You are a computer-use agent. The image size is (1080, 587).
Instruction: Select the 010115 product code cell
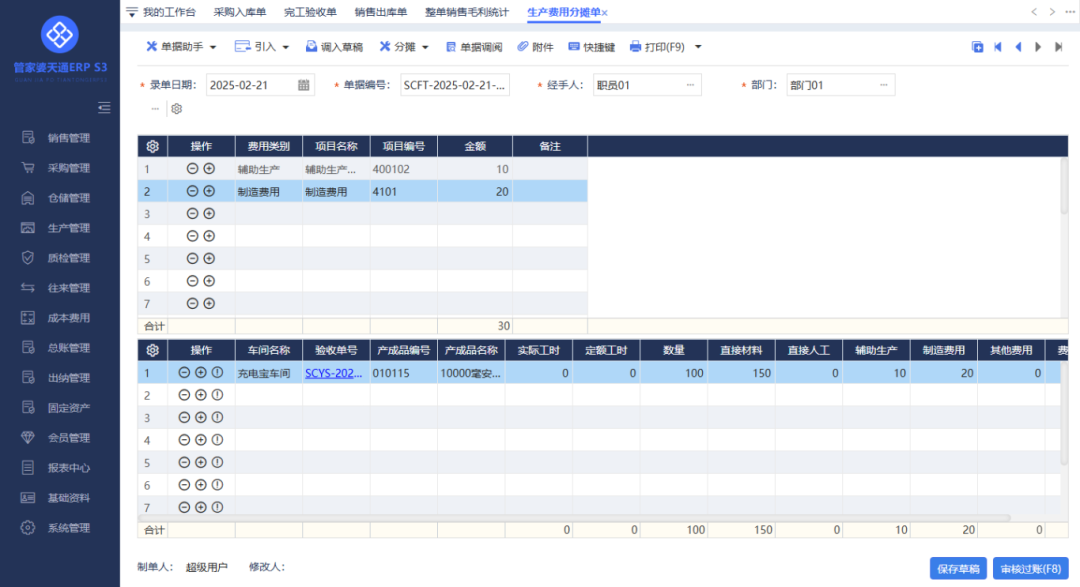[404, 373]
